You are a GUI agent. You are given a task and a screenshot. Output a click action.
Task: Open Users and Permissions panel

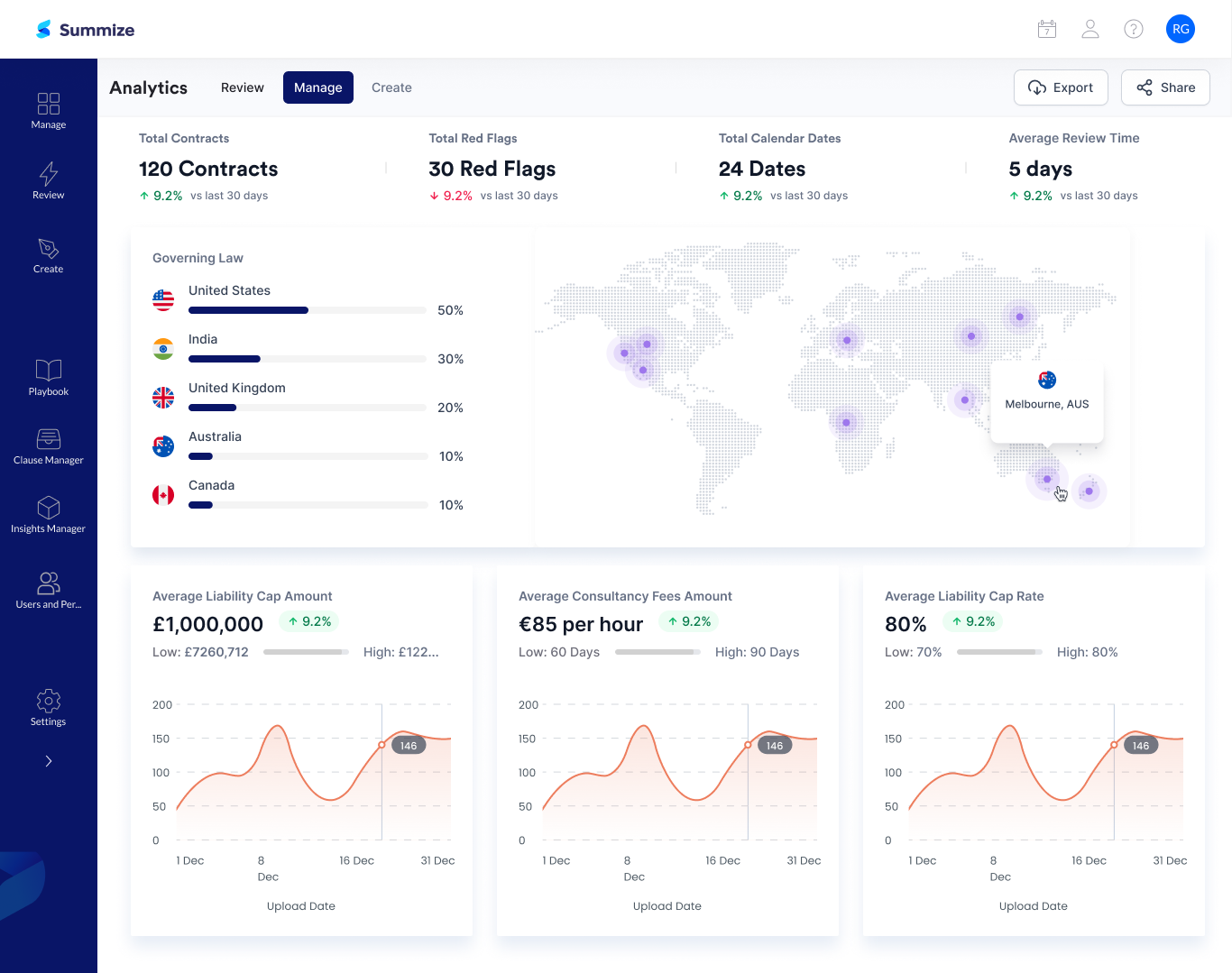click(48, 583)
